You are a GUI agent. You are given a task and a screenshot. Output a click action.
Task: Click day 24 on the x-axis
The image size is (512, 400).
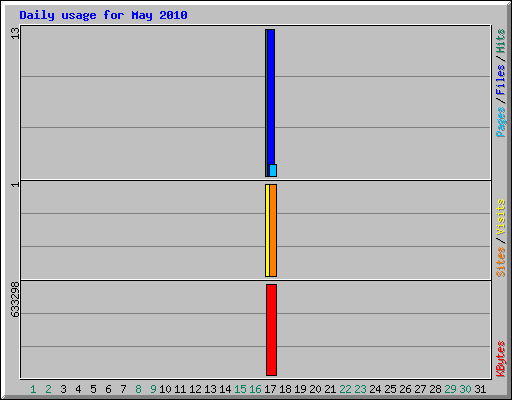375,389
